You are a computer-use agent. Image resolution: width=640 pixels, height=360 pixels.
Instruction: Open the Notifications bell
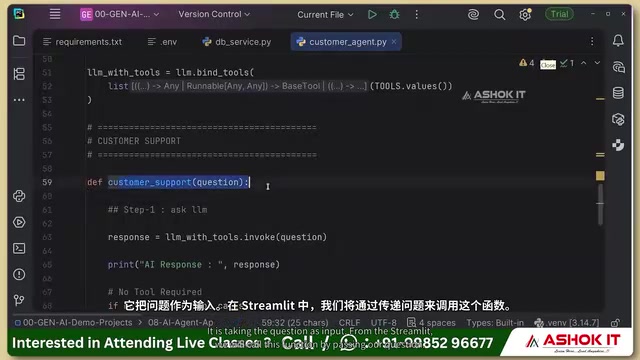(618, 40)
